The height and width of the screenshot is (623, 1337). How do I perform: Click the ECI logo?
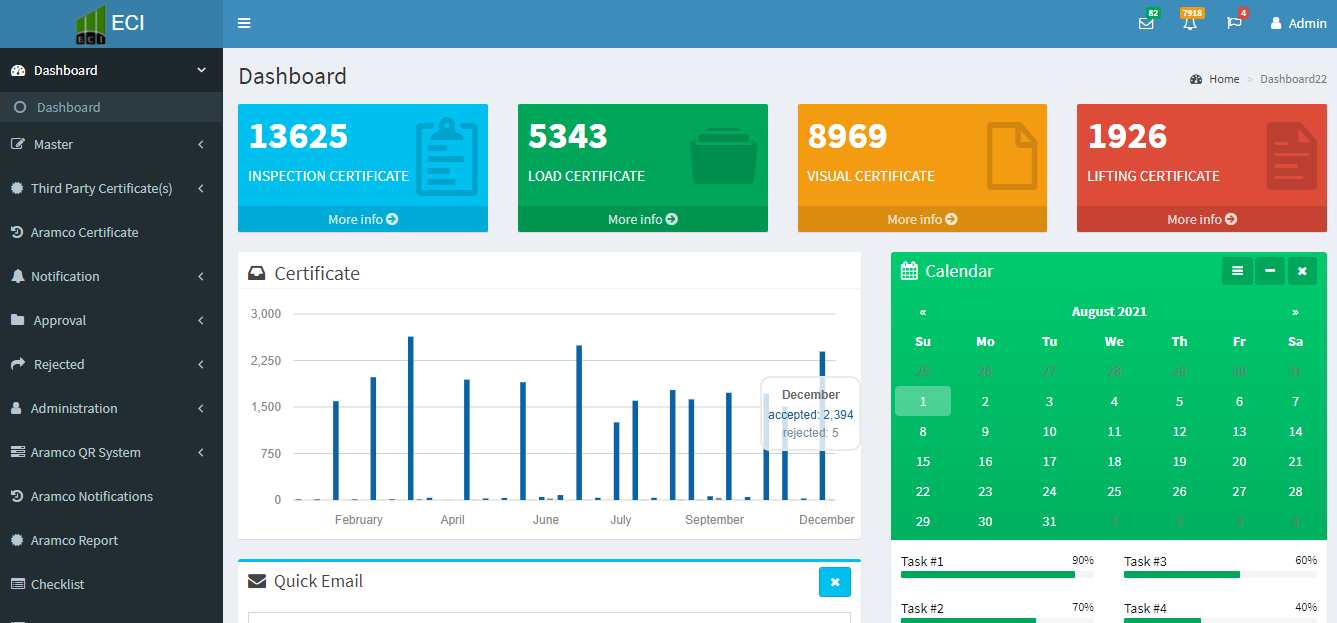111,24
